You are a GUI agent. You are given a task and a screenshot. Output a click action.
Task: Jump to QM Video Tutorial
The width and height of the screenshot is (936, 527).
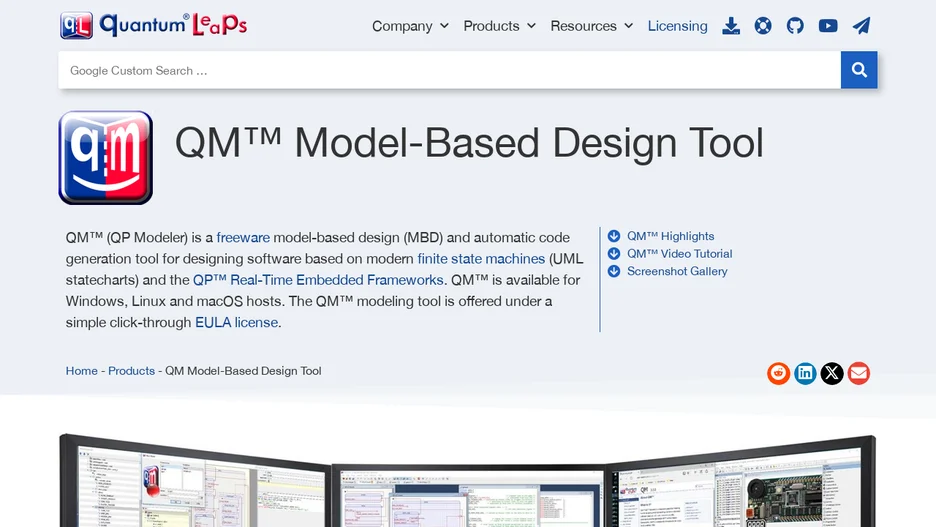tap(679, 254)
